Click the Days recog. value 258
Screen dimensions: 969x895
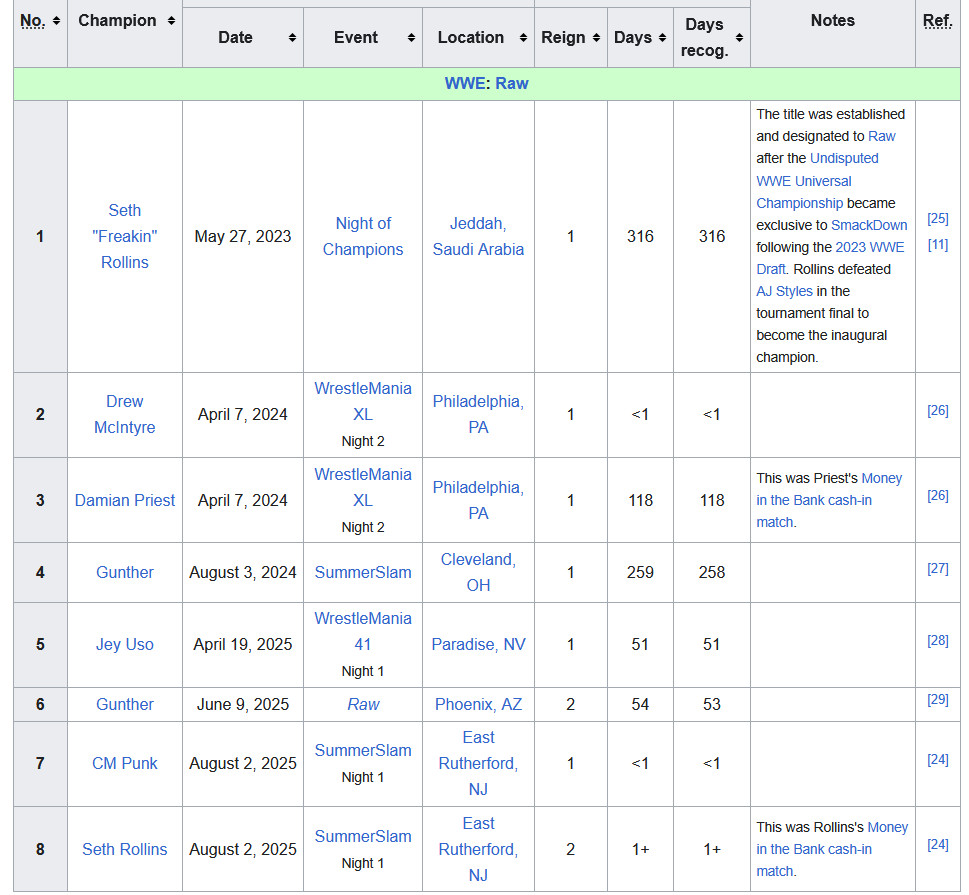click(x=712, y=572)
